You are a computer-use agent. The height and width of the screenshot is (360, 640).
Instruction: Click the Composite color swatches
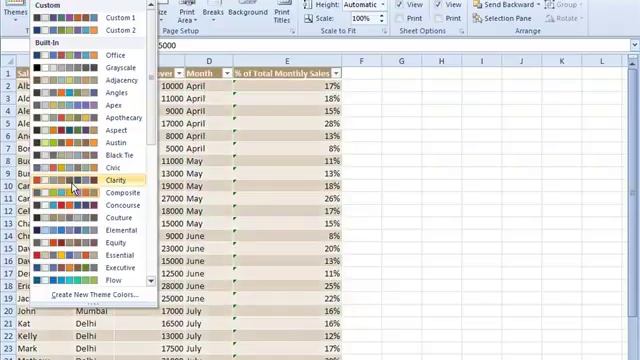point(65,193)
